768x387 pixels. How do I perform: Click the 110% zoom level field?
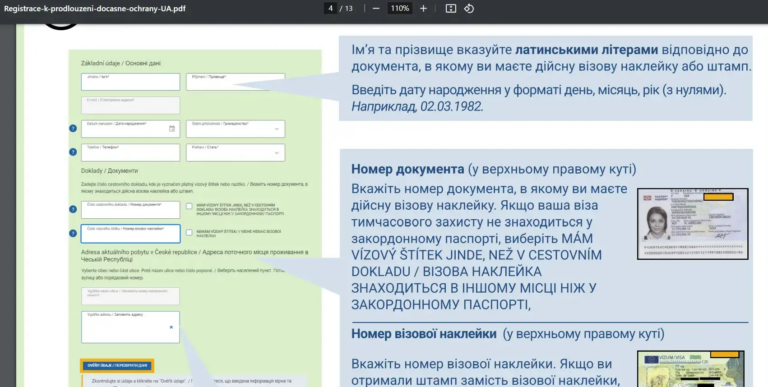point(400,8)
